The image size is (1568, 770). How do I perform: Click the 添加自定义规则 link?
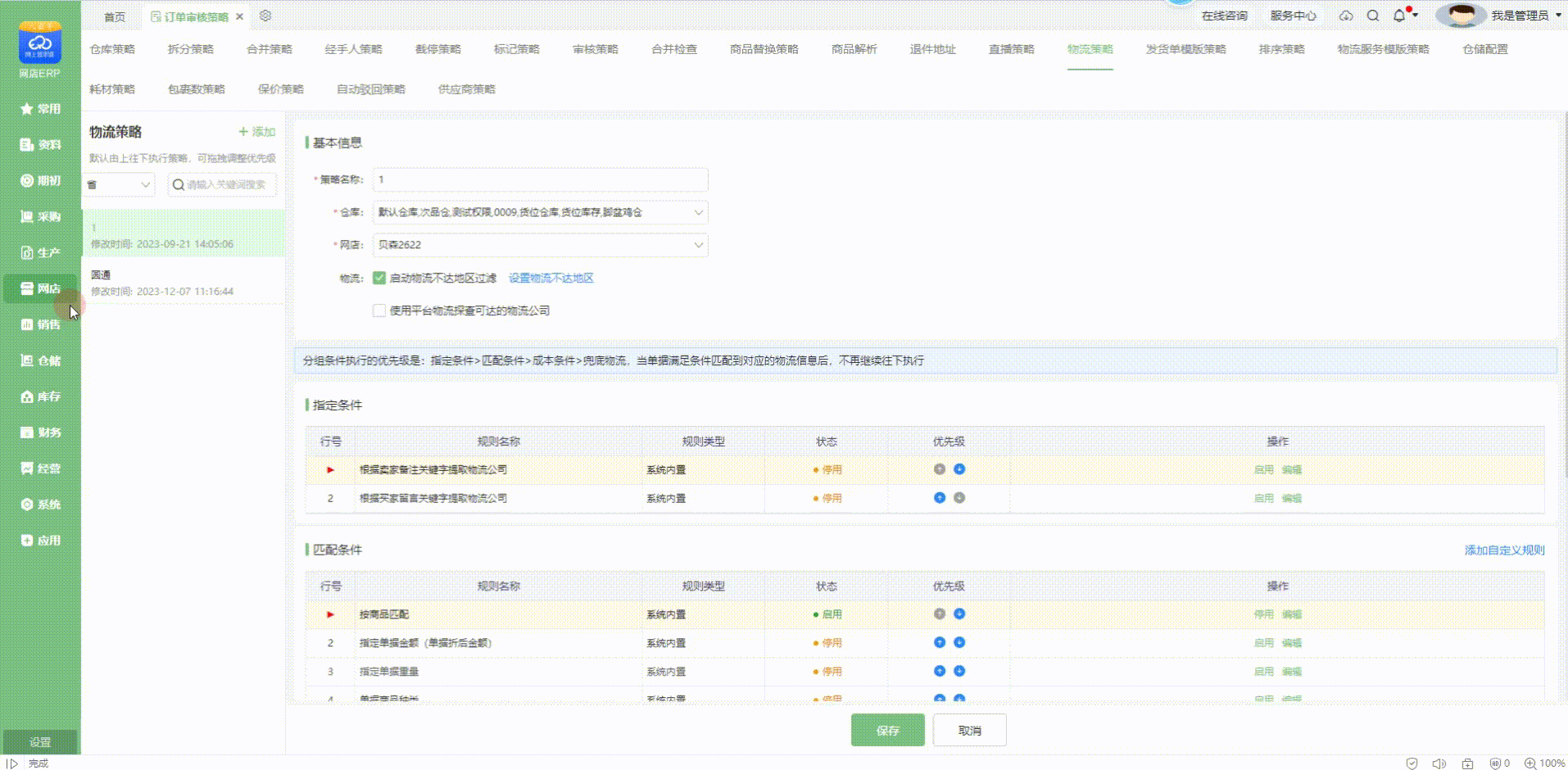[1504, 550]
